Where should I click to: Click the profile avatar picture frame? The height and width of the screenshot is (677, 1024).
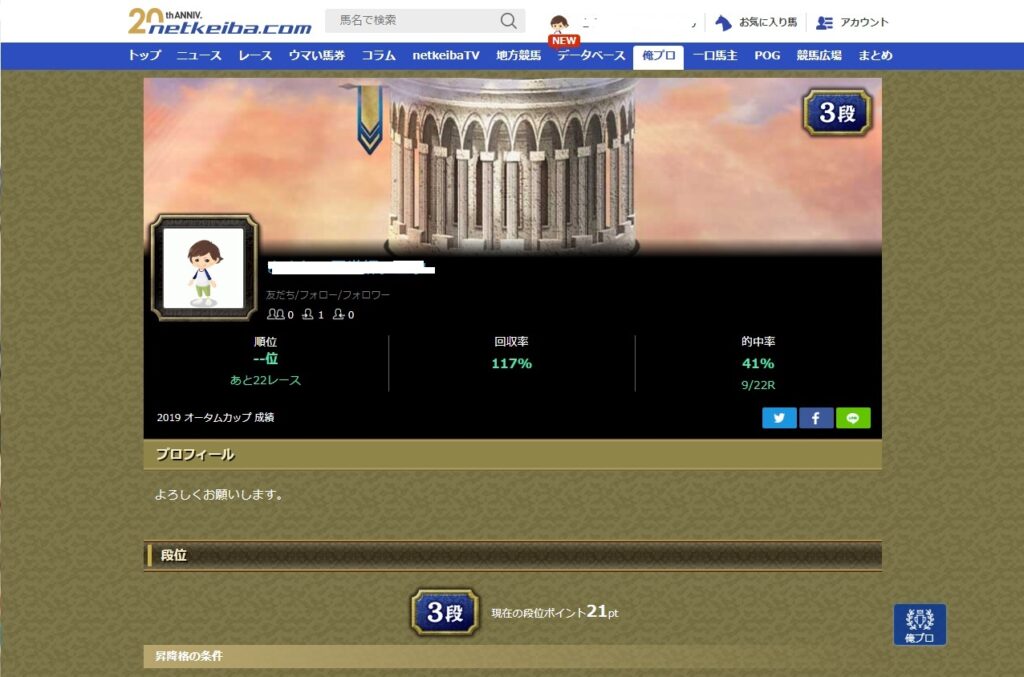tap(204, 267)
